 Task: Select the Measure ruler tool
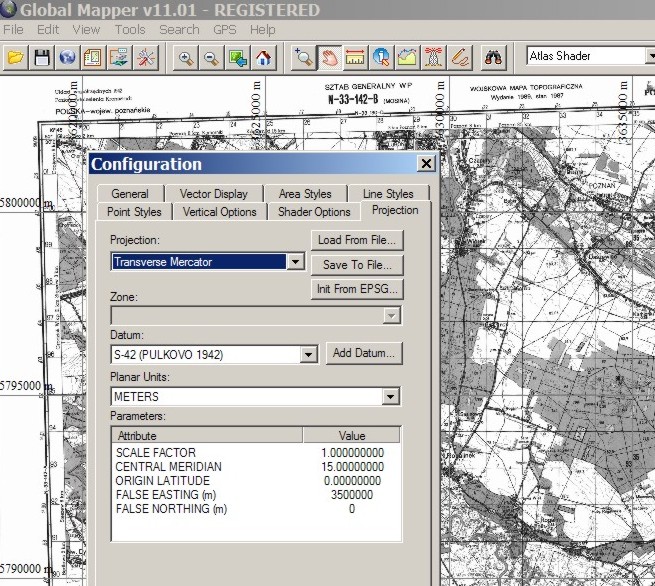pyautogui.click(x=355, y=58)
